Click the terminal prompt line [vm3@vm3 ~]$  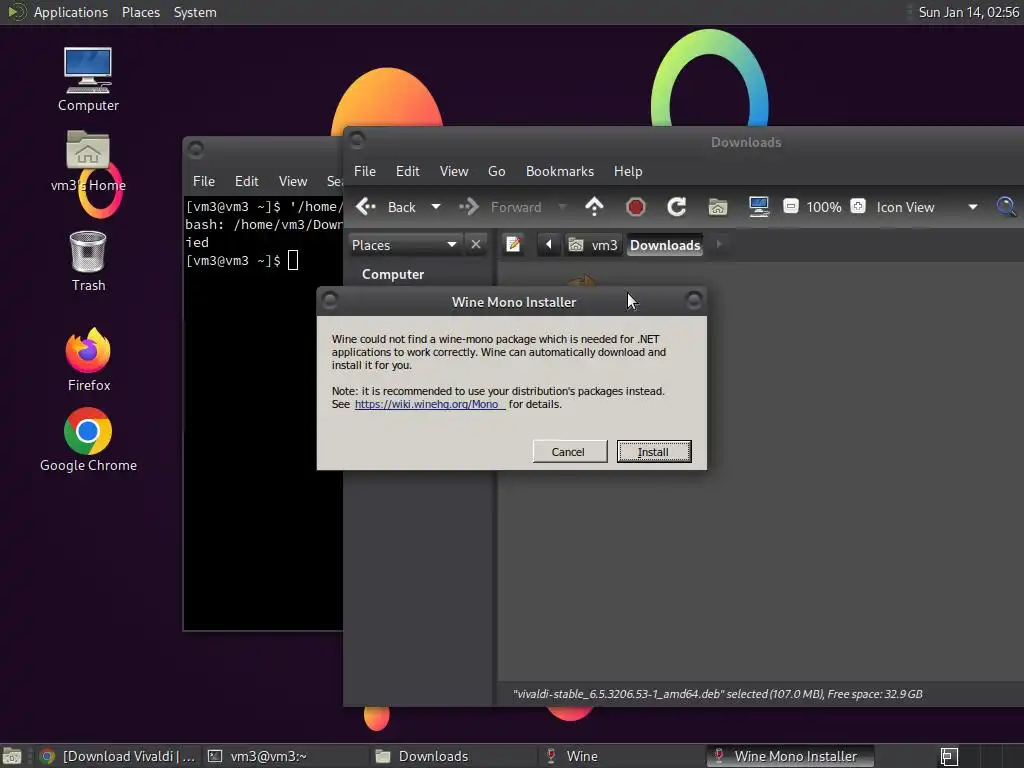pos(234,261)
